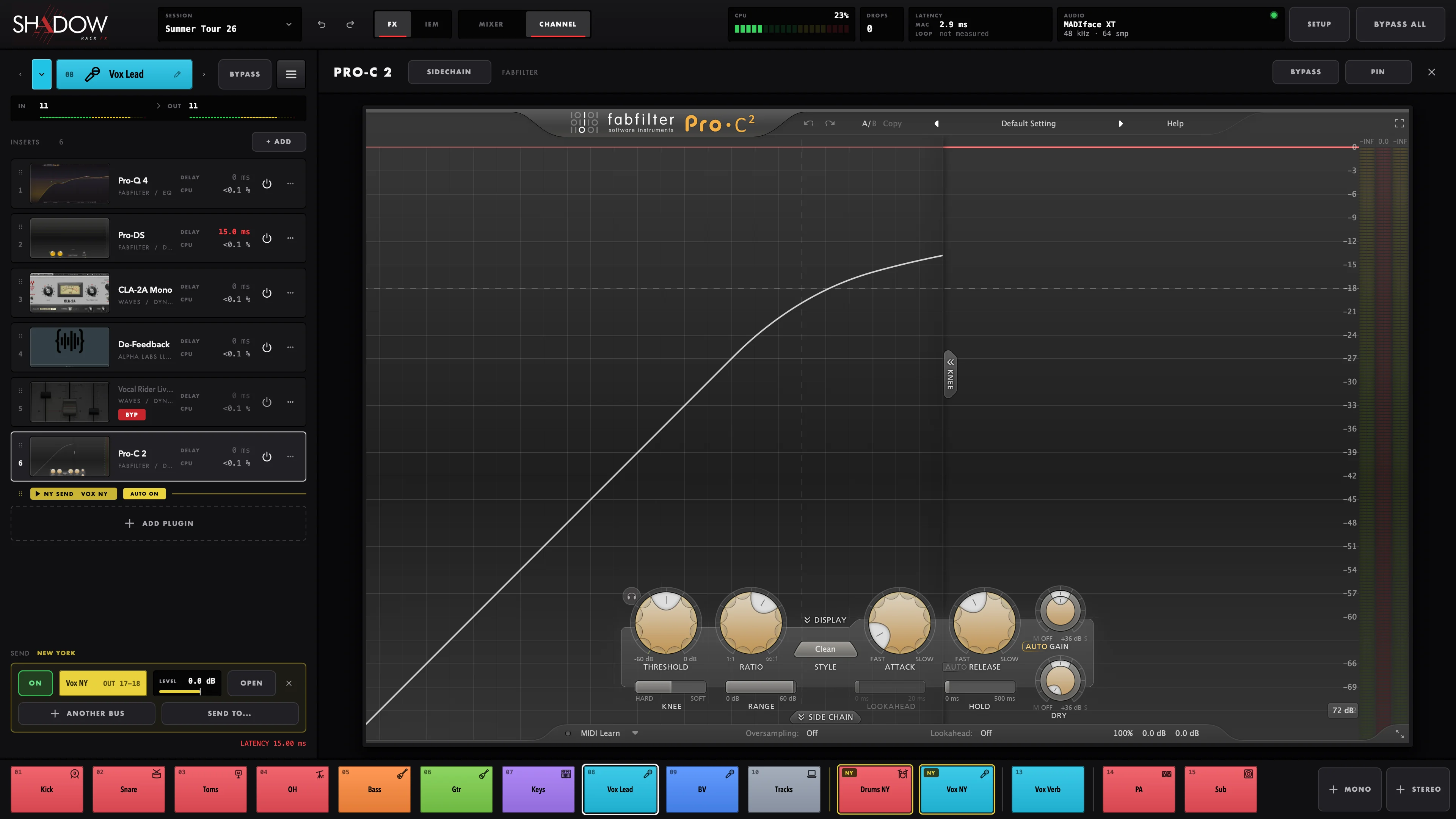Select the Bass channel tile

[x=375, y=789]
